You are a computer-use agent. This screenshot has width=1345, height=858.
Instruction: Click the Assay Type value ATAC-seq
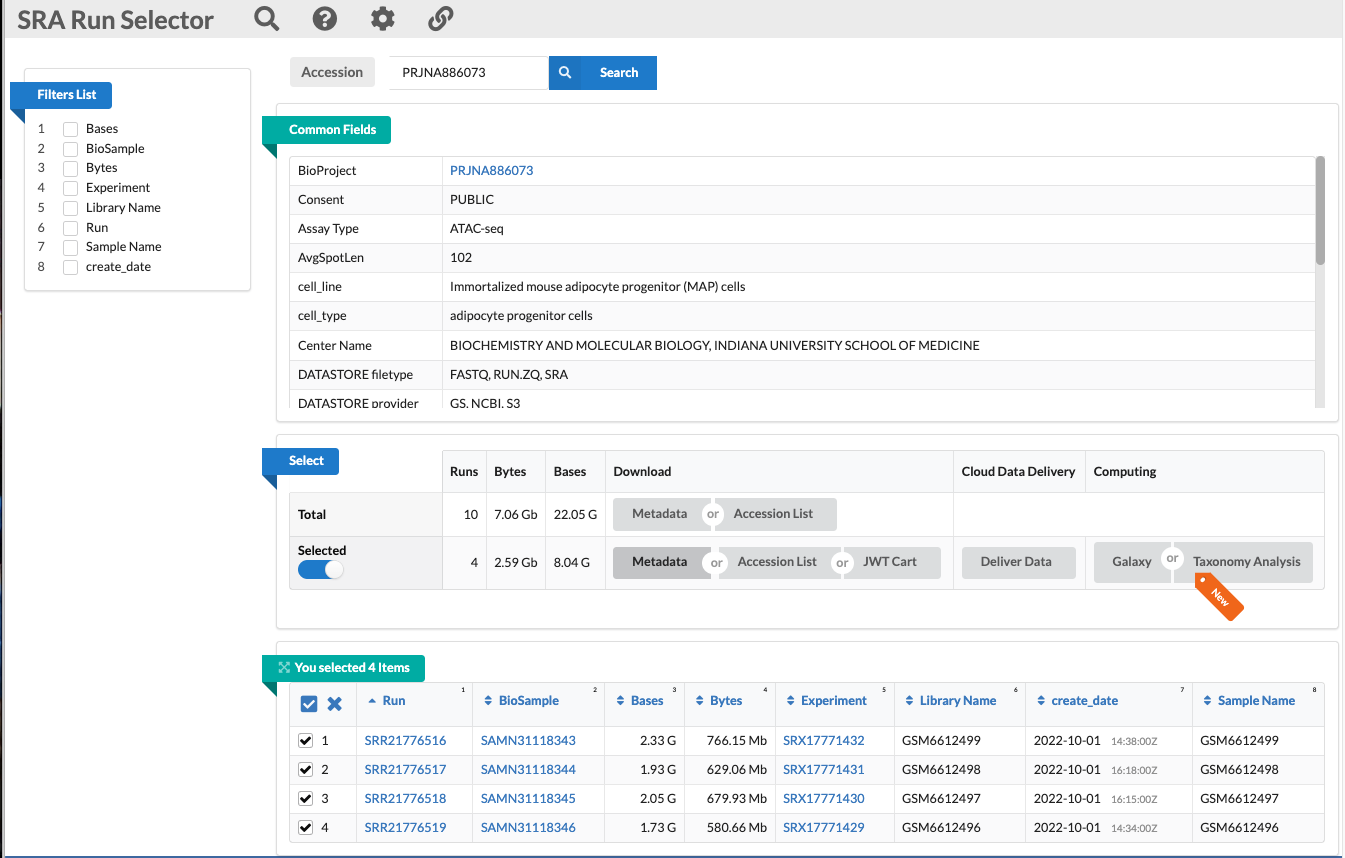(x=477, y=229)
